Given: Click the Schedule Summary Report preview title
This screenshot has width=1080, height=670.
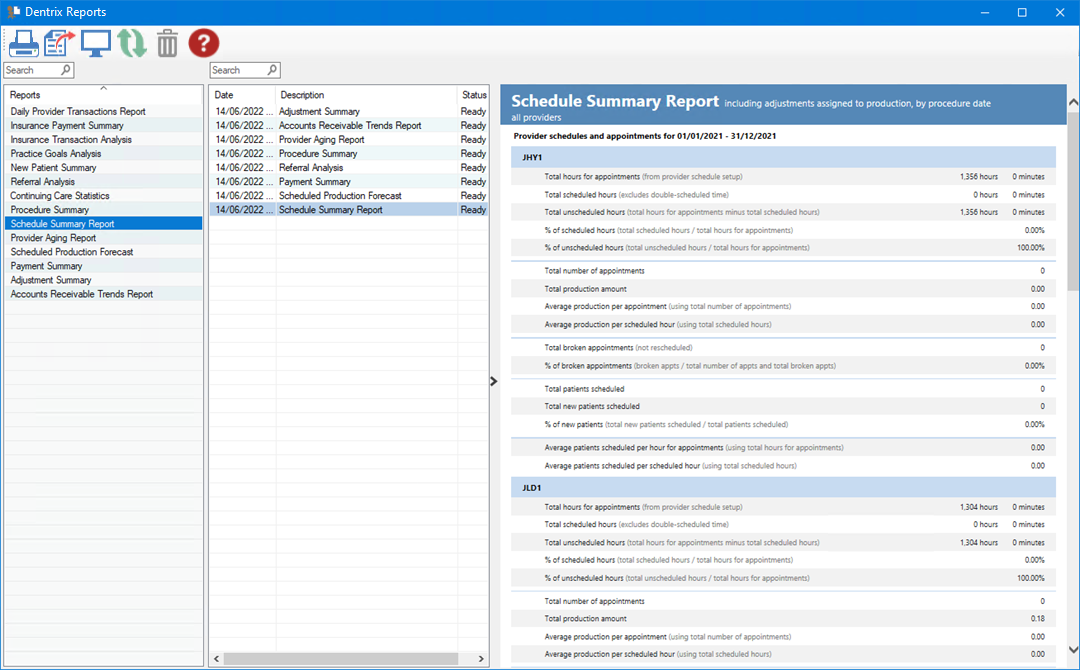Looking at the screenshot, I should [615, 101].
